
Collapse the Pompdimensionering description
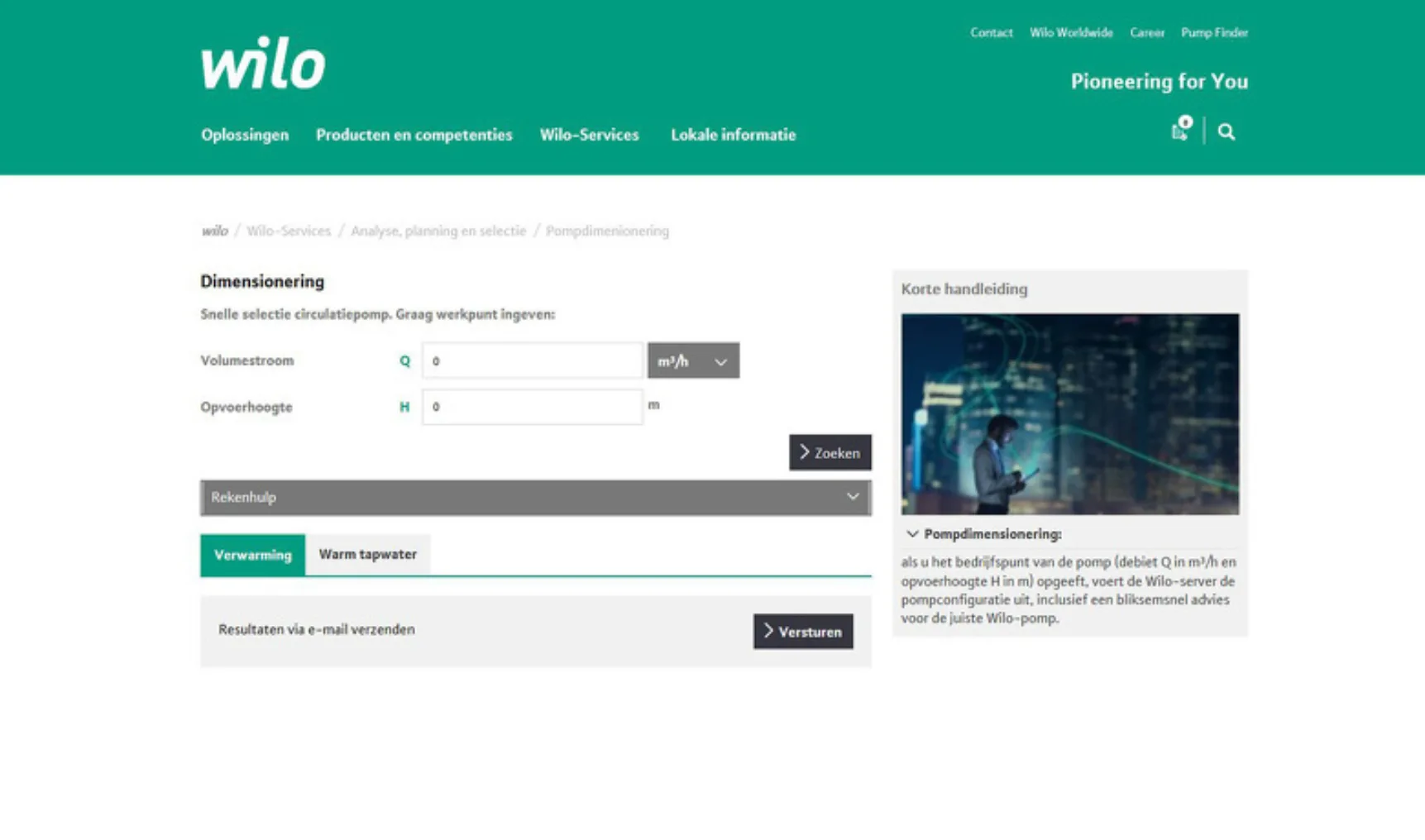point(992,533)
